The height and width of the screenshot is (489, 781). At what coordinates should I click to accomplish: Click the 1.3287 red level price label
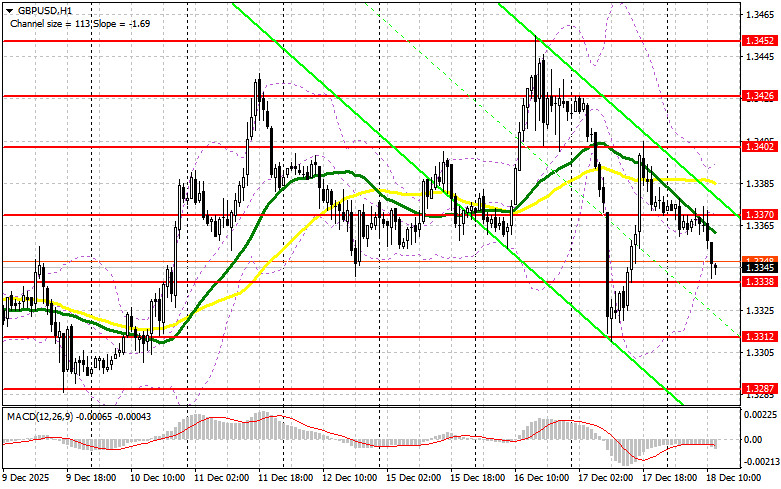(760, 388)
